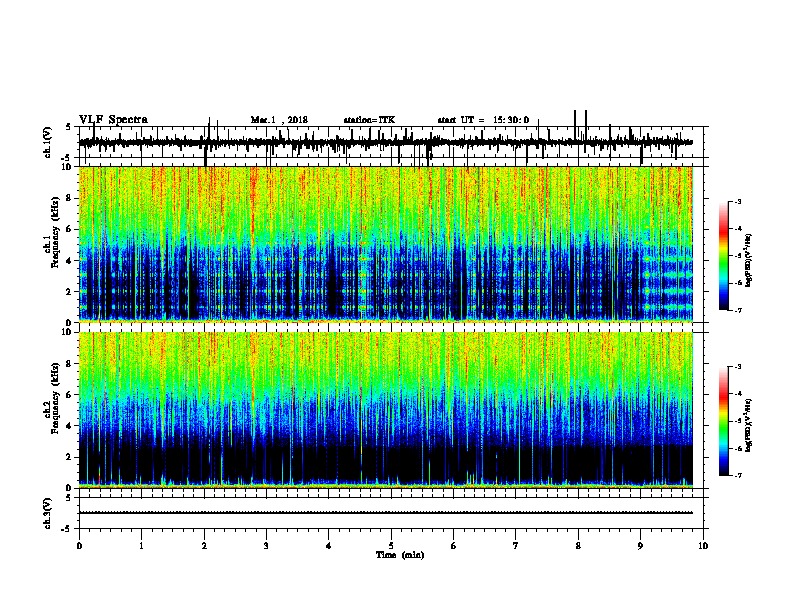Click the time axis tick label "1"

141,546
